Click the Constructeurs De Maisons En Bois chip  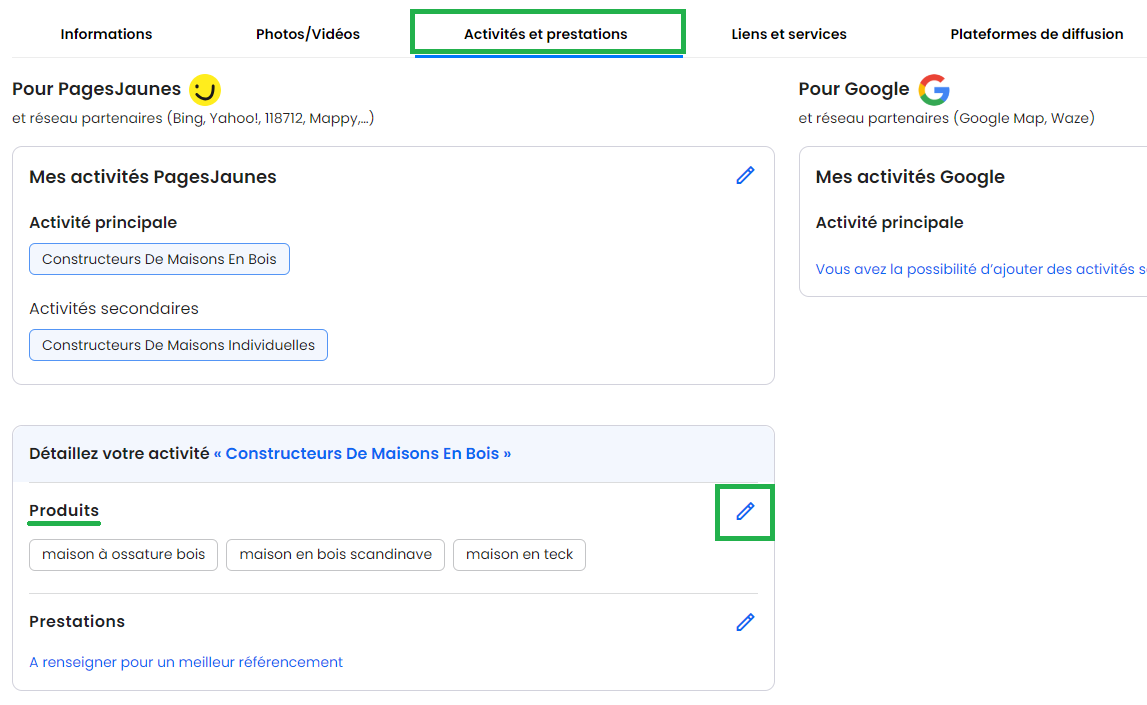pos(159,259)
